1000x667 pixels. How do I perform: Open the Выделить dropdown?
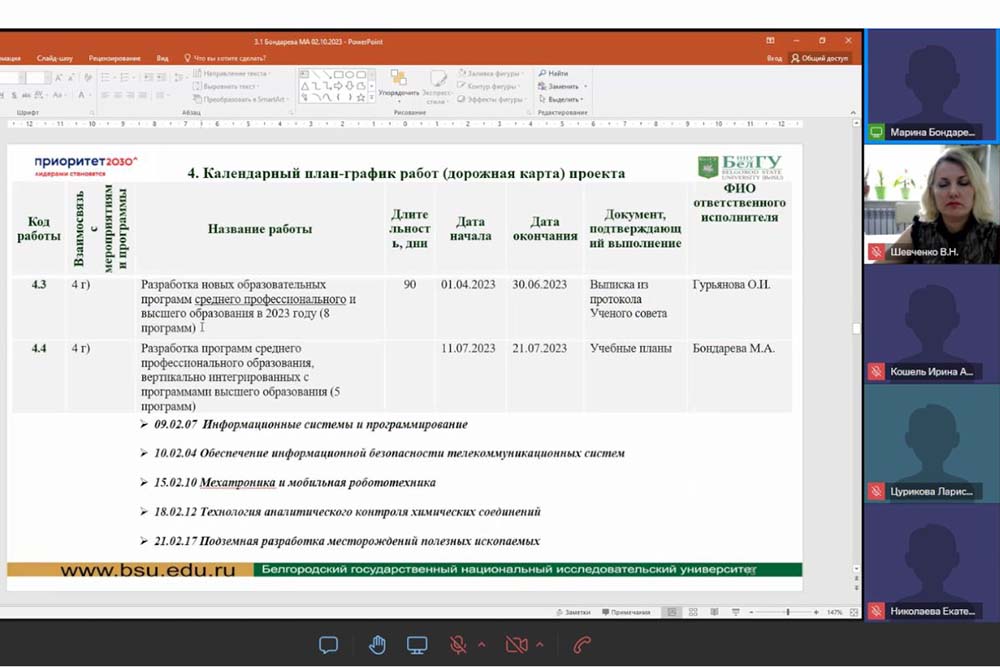click(564, 99)
